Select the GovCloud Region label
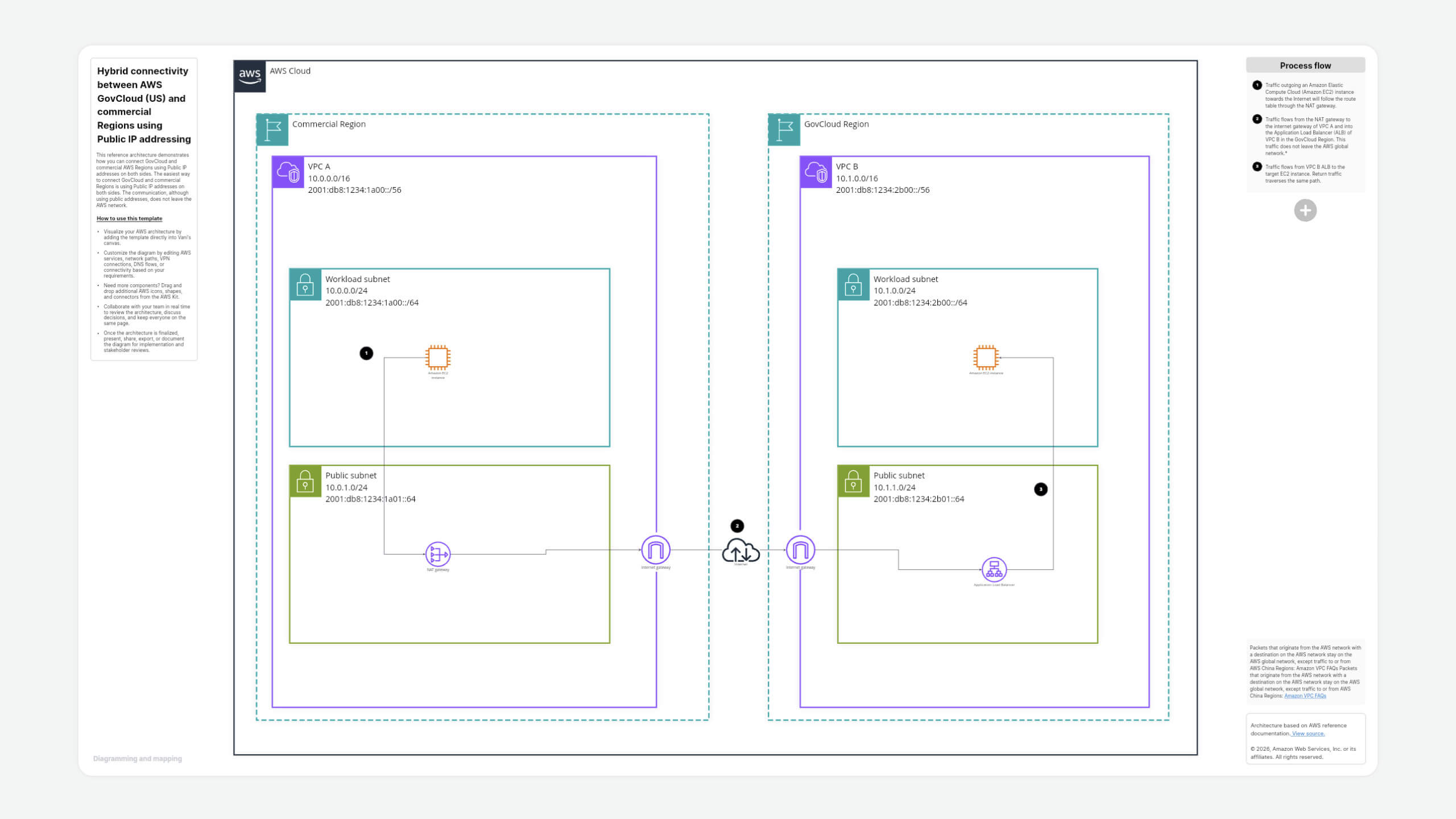The width and height of the screenshot is (1456, 819). click(x=836, y=124)
